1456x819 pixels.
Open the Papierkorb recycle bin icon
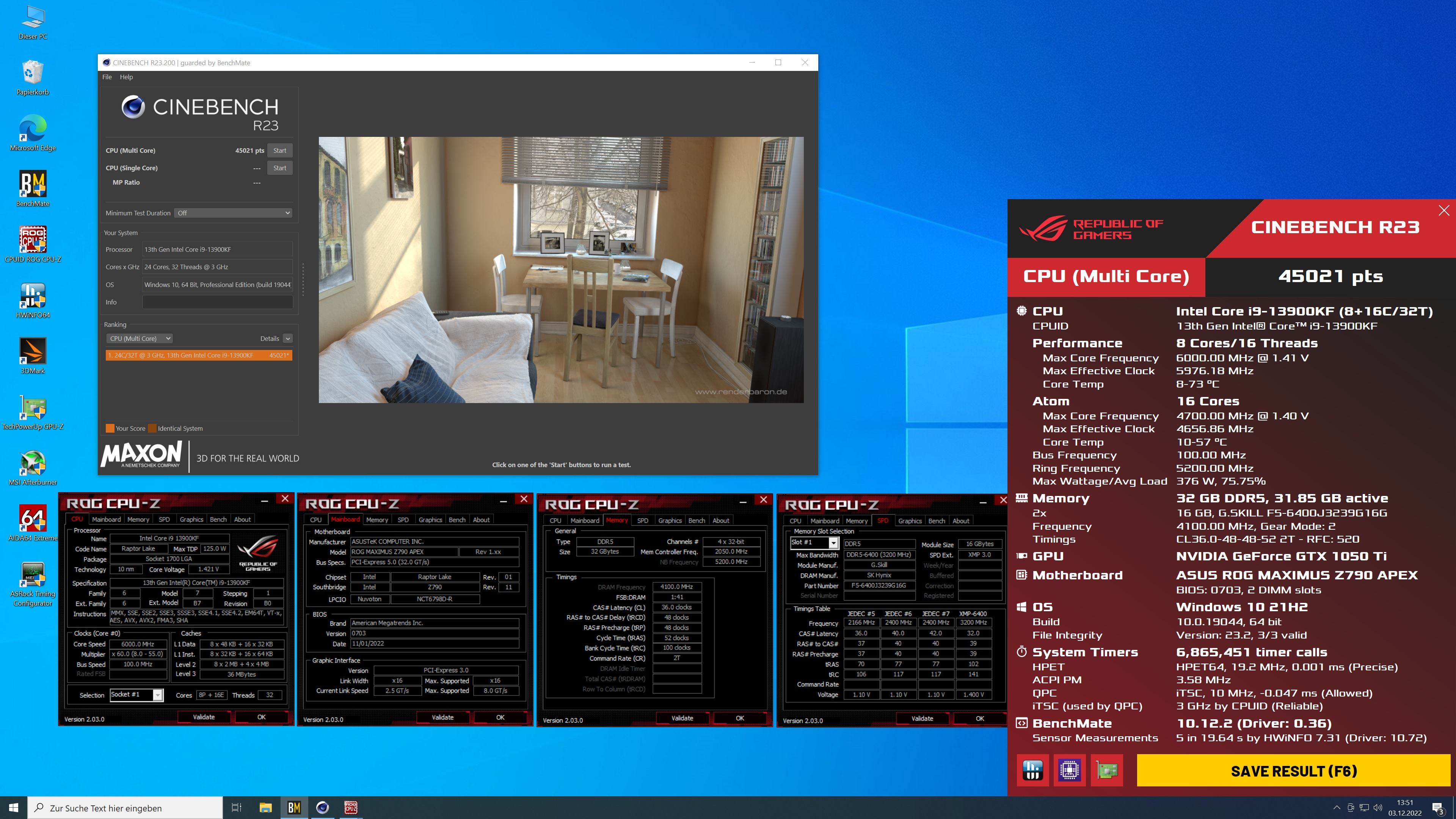coord(33,78)
